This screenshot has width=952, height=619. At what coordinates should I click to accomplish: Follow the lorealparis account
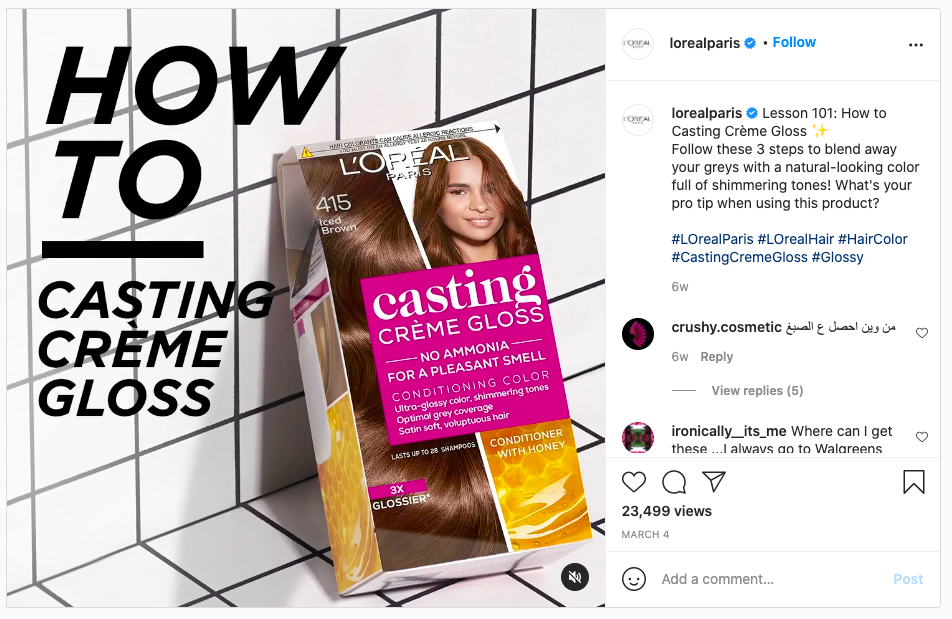(x=794, y=42)
